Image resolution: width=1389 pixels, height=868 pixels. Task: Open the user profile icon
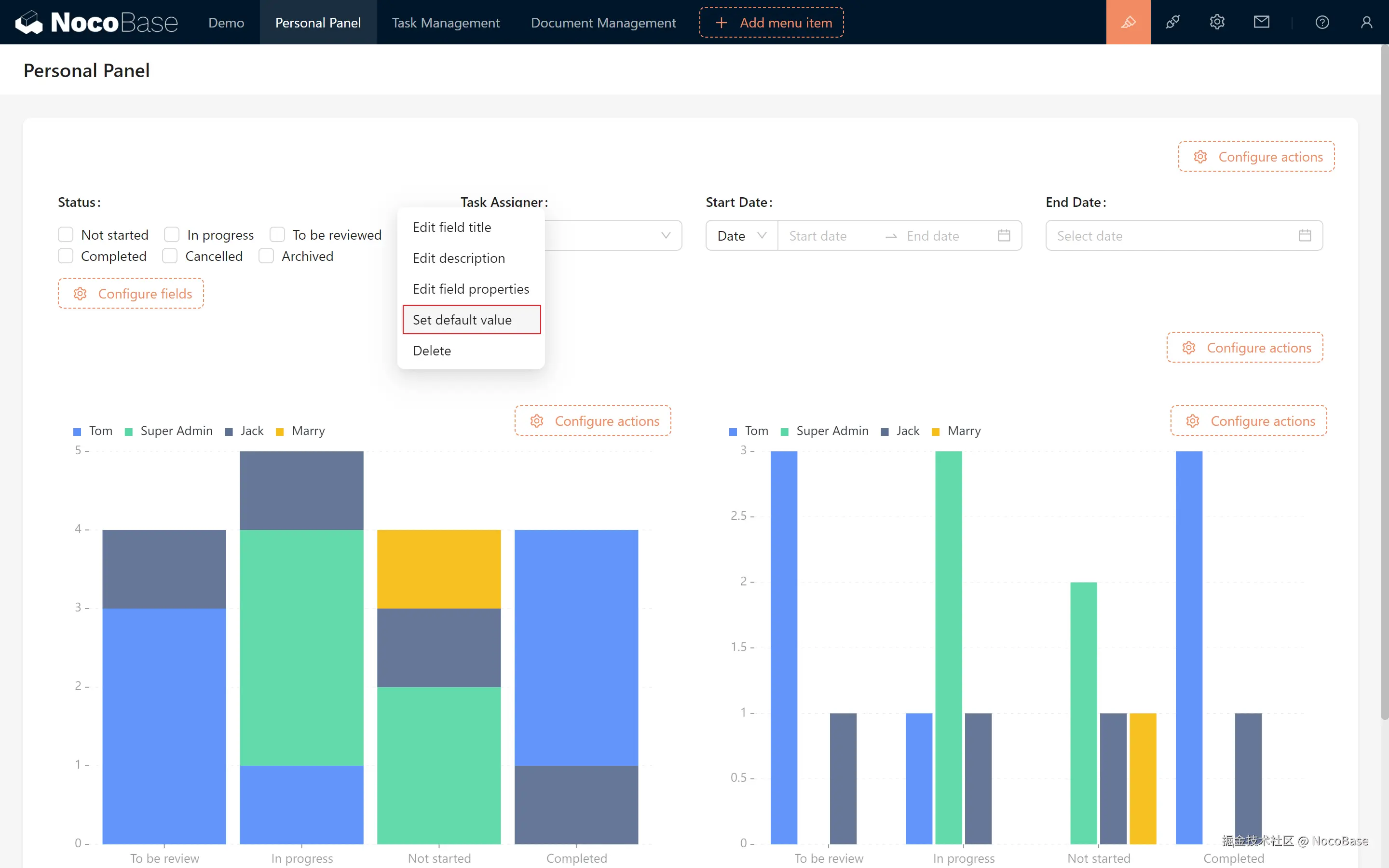[1366, 22]
